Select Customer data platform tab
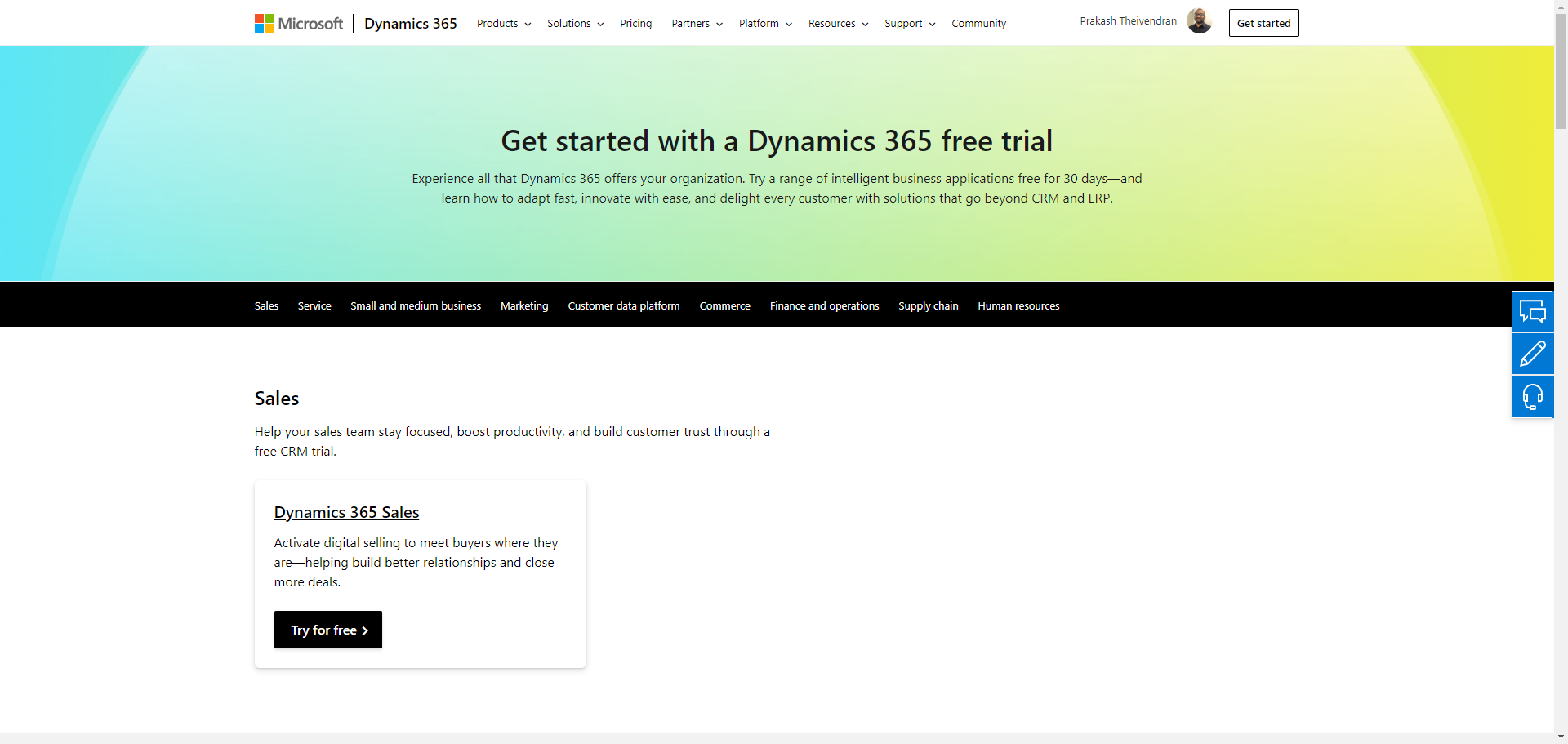1568x744 pixels. 624,306
